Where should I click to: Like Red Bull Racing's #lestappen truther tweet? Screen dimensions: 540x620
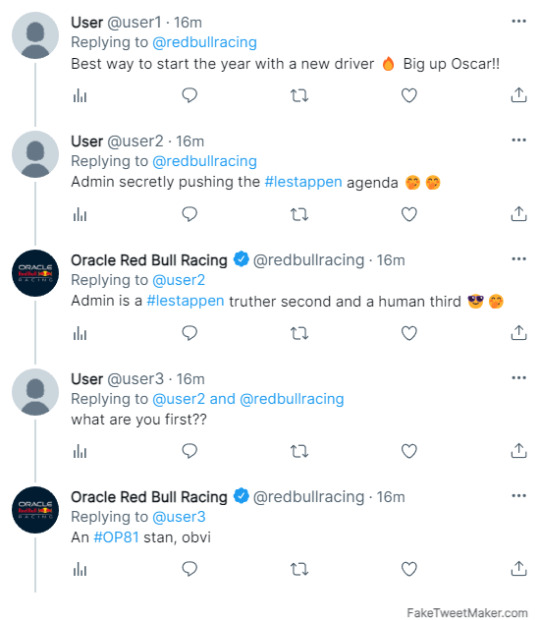coord(409,333)
